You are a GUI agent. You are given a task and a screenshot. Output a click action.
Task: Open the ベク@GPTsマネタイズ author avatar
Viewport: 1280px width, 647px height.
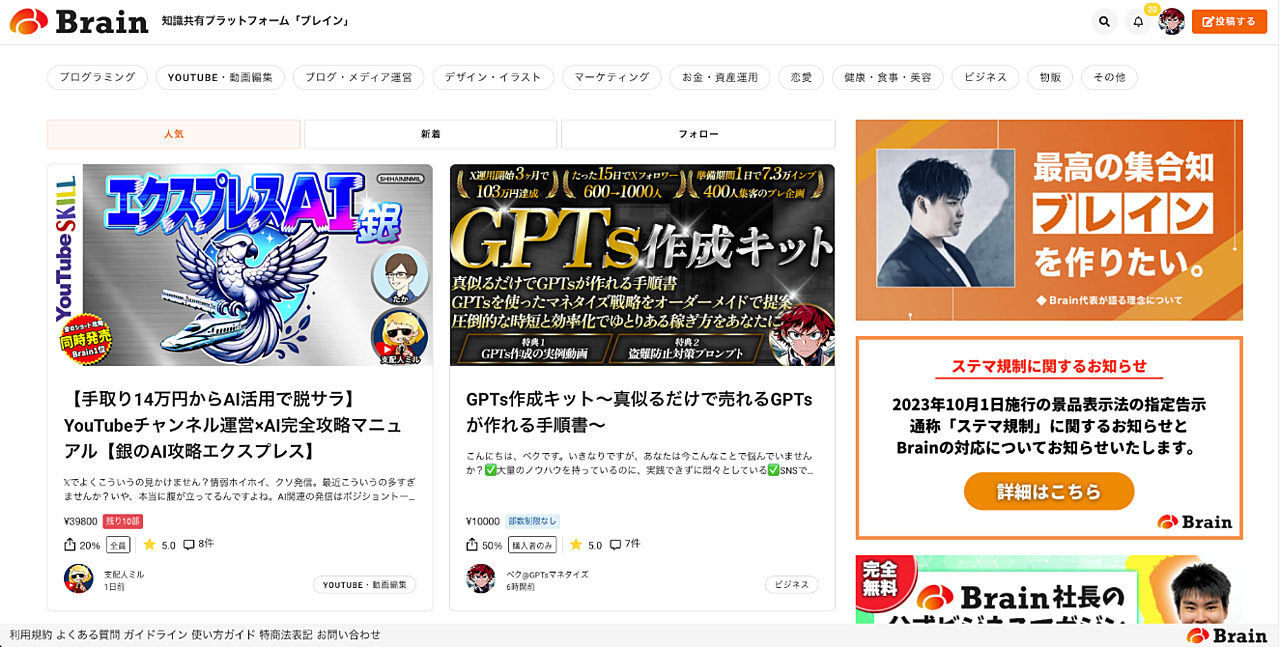[481, 578]
